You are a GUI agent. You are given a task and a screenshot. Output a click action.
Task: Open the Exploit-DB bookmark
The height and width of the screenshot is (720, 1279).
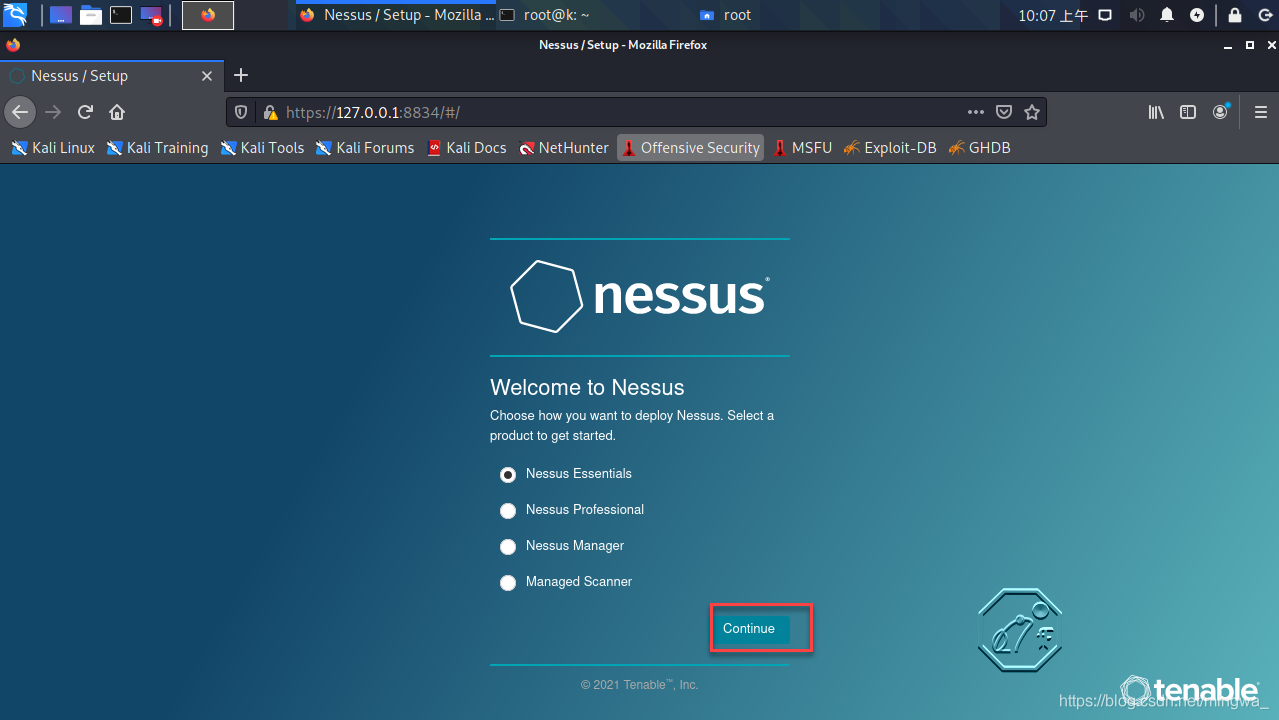(890, 148)
